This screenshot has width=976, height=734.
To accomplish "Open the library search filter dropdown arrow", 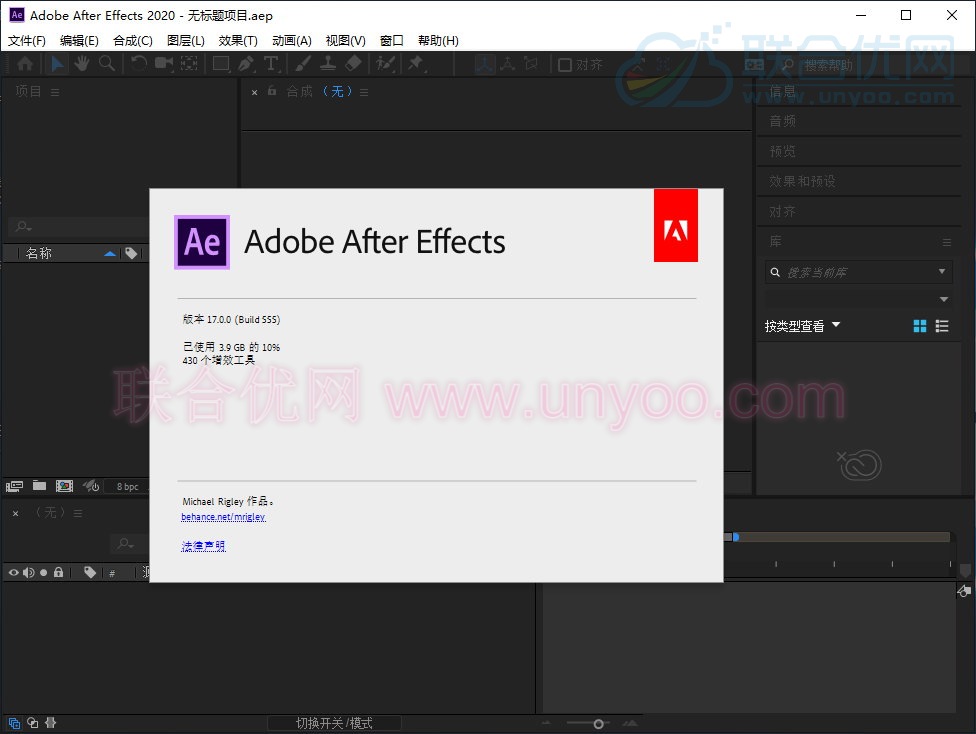I will (x=942, y=271).
